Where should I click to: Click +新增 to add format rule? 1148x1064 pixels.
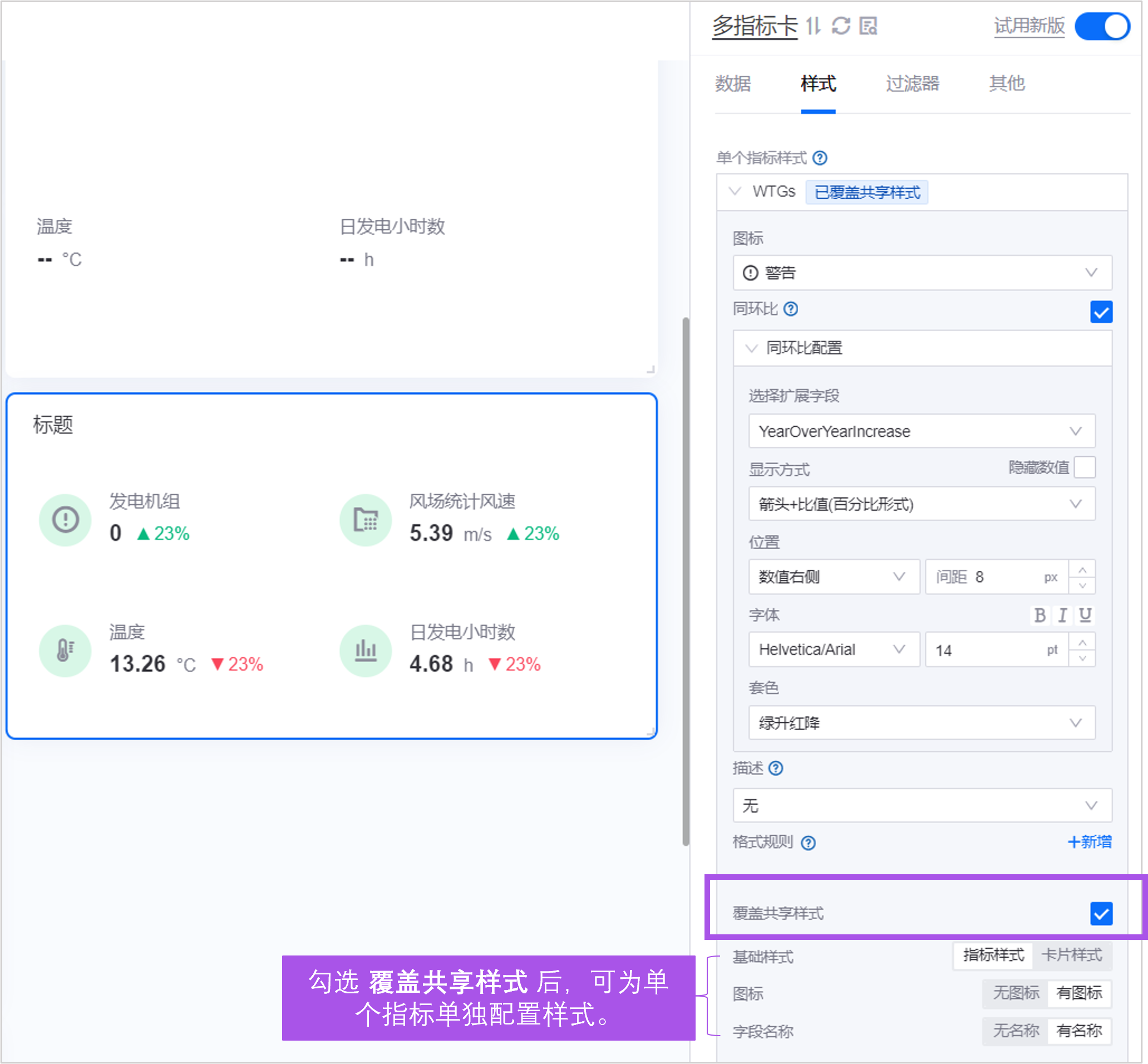(1089, 842)
